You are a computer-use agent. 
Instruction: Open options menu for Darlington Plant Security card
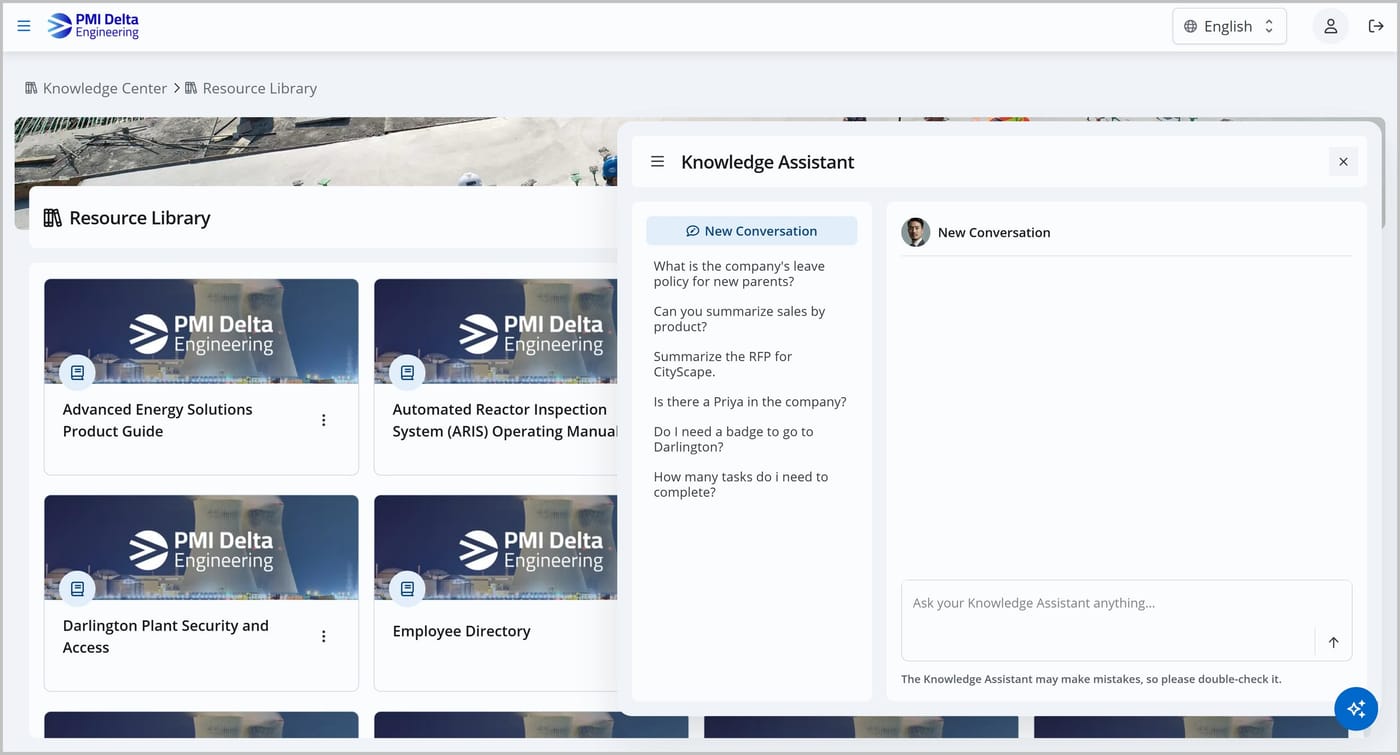[323, 636]
